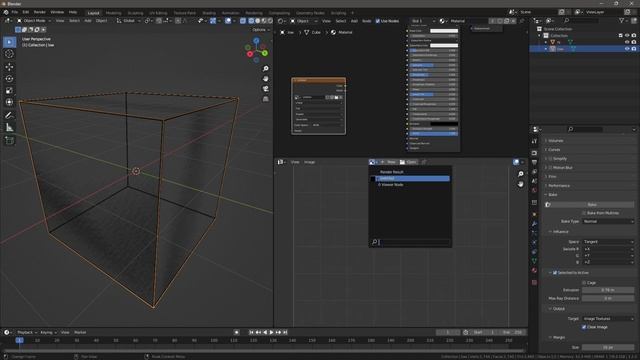Enable Bake from Multires checkbox
The height and width of the screenshot is (360, 640).
(x=584, y=213)
